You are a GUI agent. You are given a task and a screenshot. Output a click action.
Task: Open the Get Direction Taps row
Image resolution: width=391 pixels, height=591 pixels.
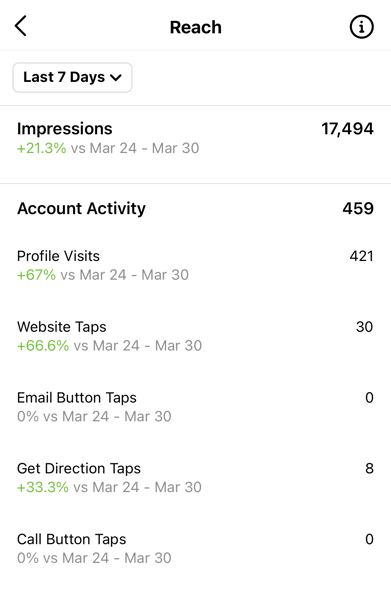tap(195, 478)
